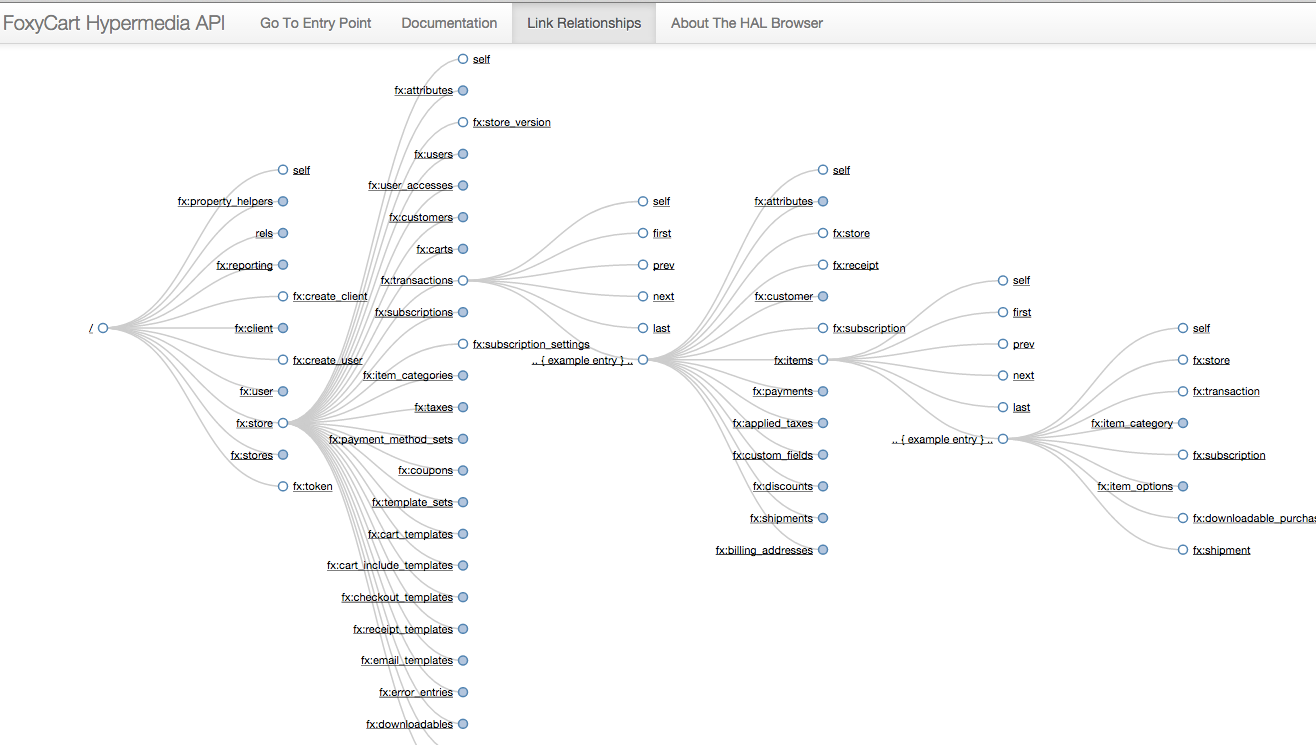Viewport: 1316px width, 745px height.
Task: Expand the fx:stores node circle
Action: (283, 455)
